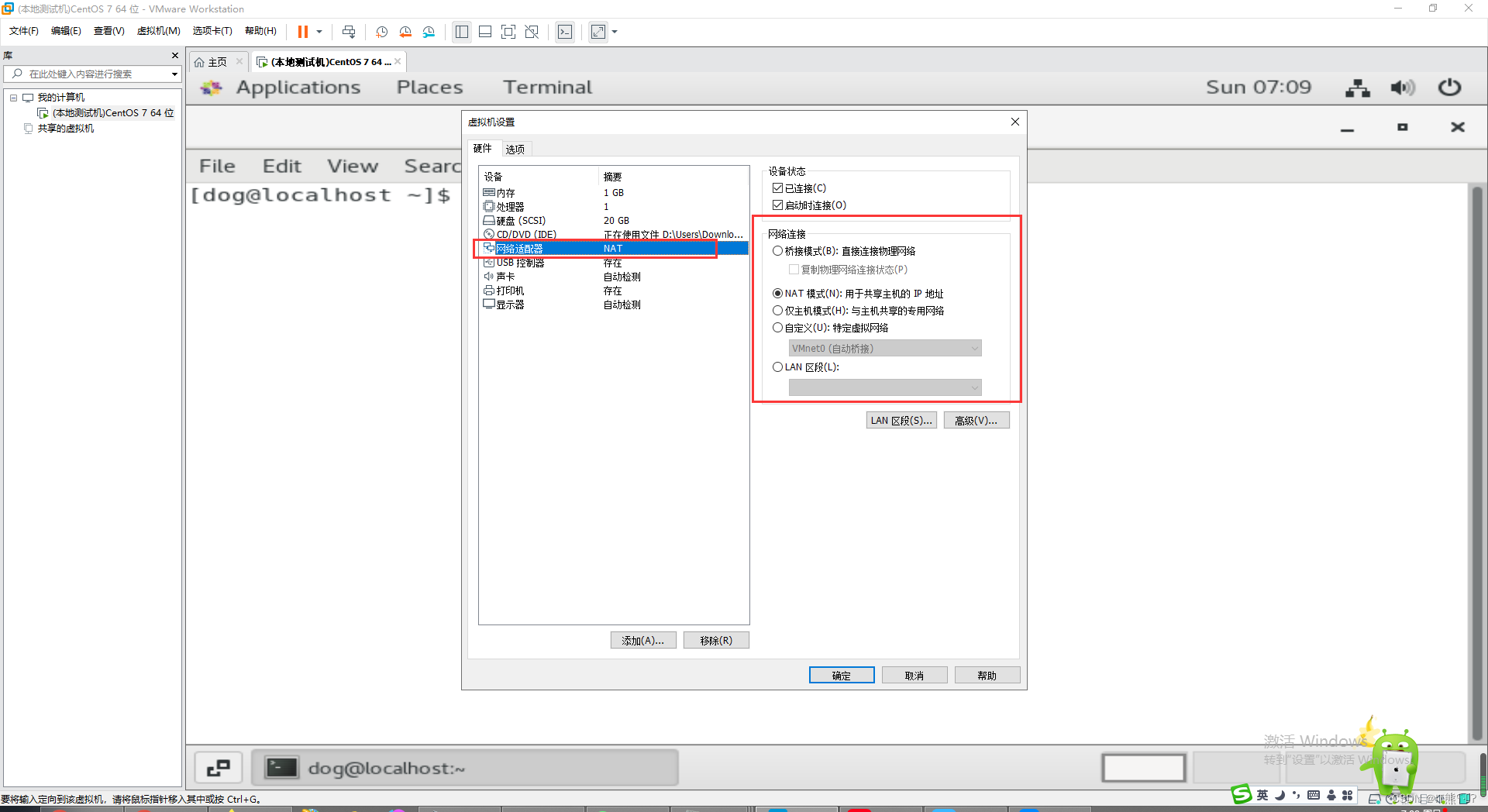Image resolution: width=1488 pixels, height=812 pixels.
Task: Close the 主页 tab
Action: [x=239, y=62]
